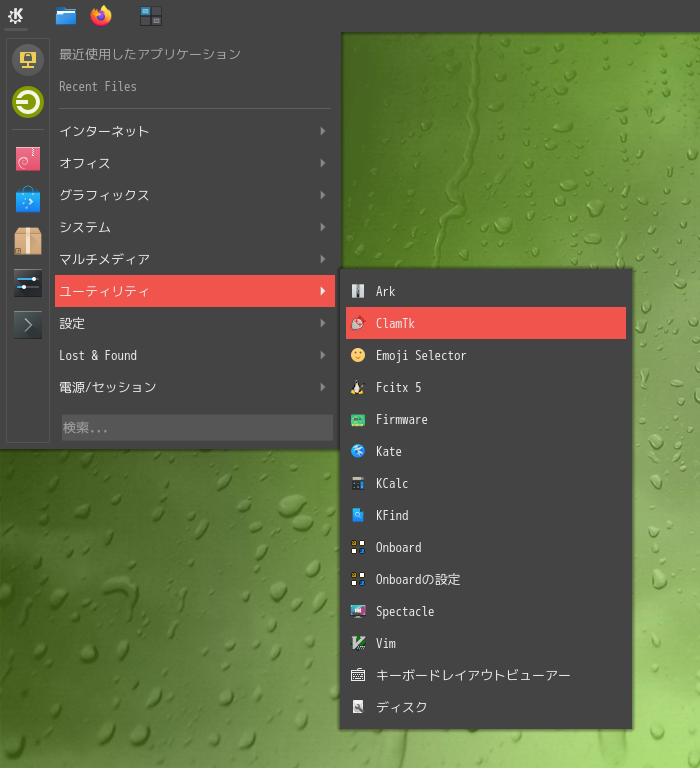Click the ユーティリティ submenu arrow
The image size is (700, 768).
click(x=322, y=291)
